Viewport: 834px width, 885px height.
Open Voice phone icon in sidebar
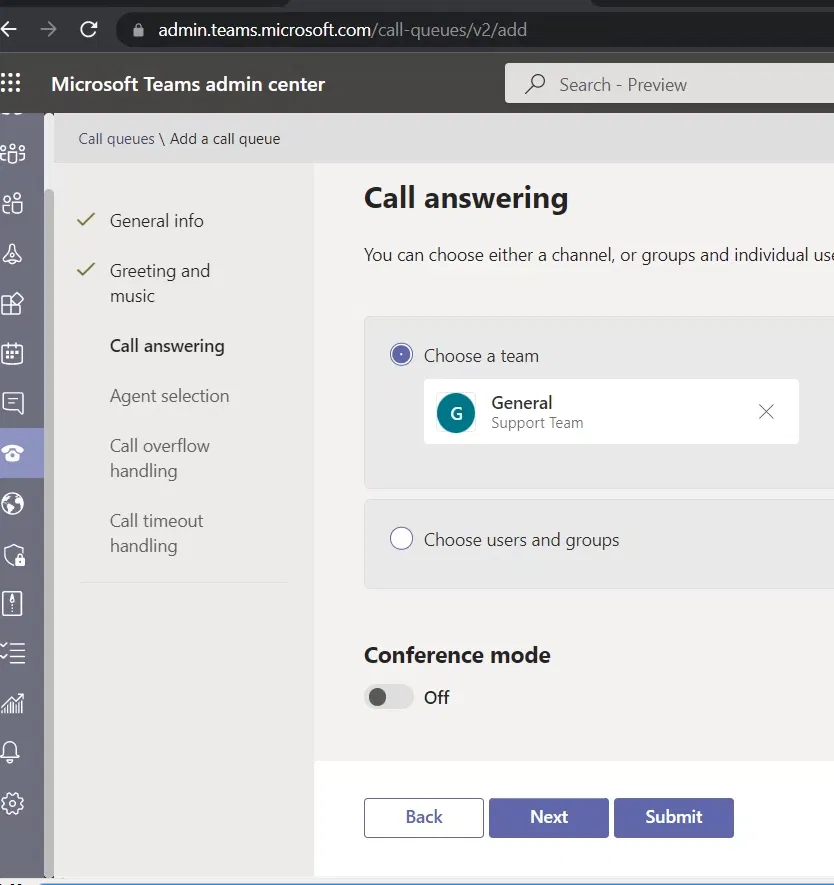point(13,453)
